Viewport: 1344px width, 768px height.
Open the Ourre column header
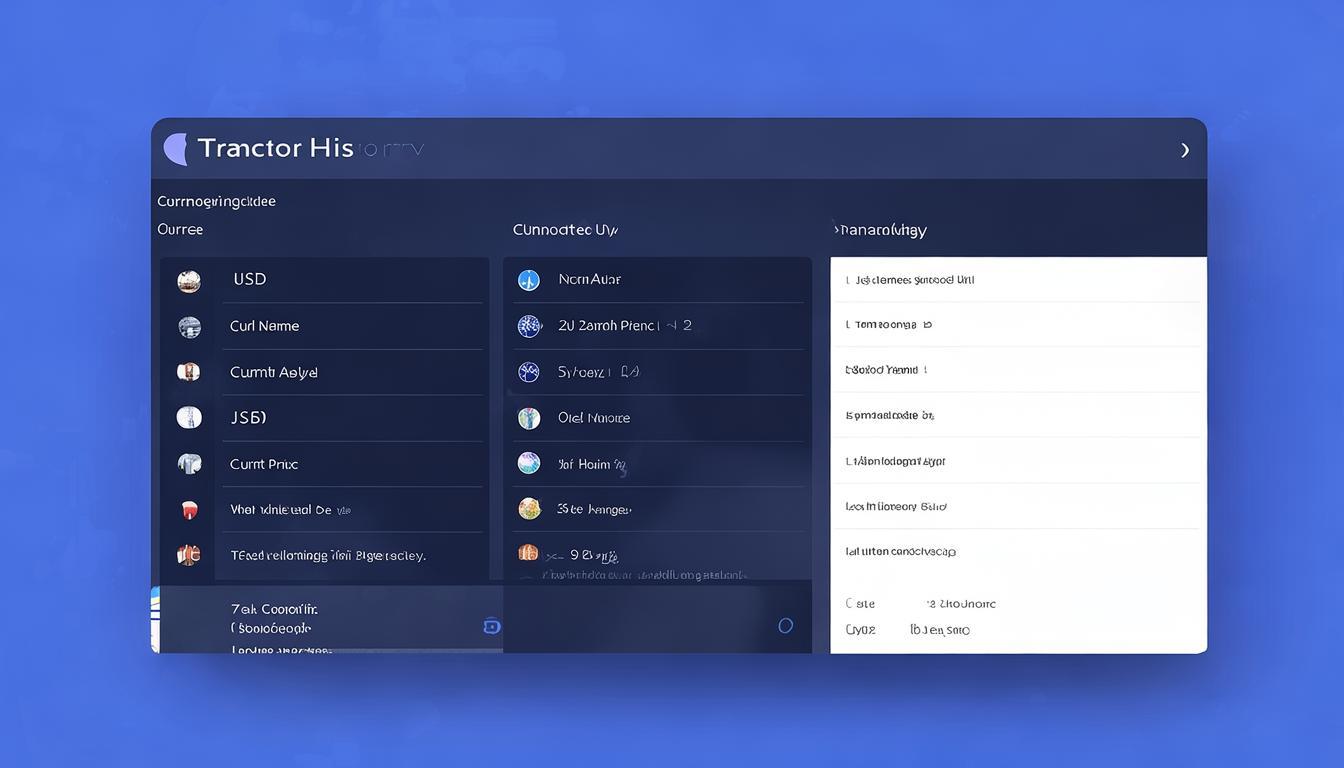[x=180, y=230]
